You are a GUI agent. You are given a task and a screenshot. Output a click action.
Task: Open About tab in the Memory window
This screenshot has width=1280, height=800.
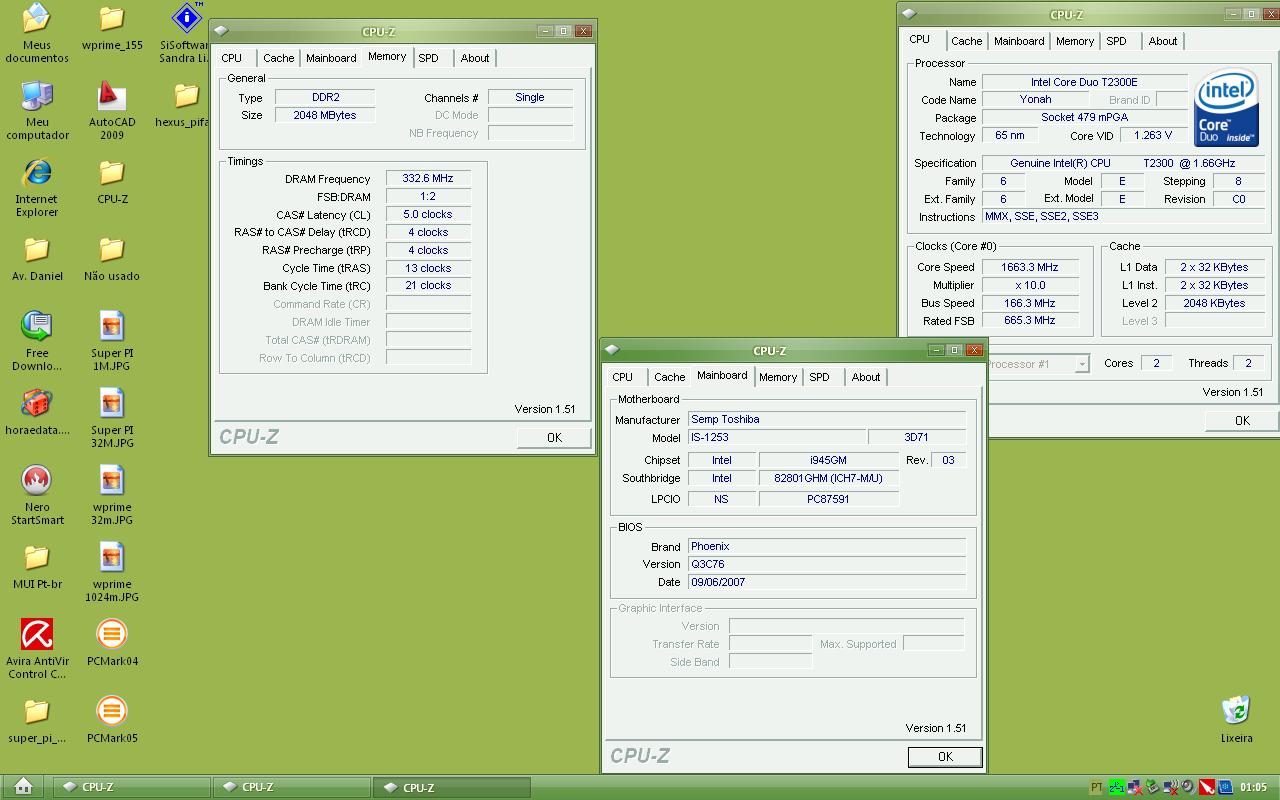[x=475, y=58]
